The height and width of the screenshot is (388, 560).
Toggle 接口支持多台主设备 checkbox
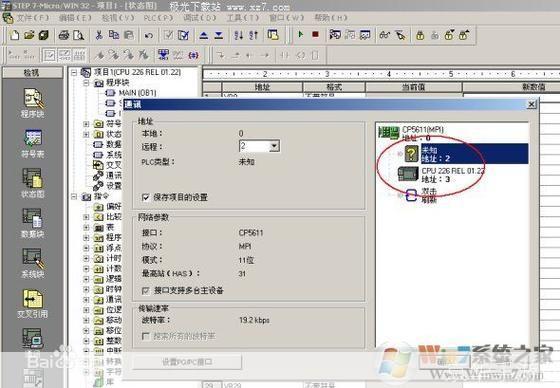(145, 290)
